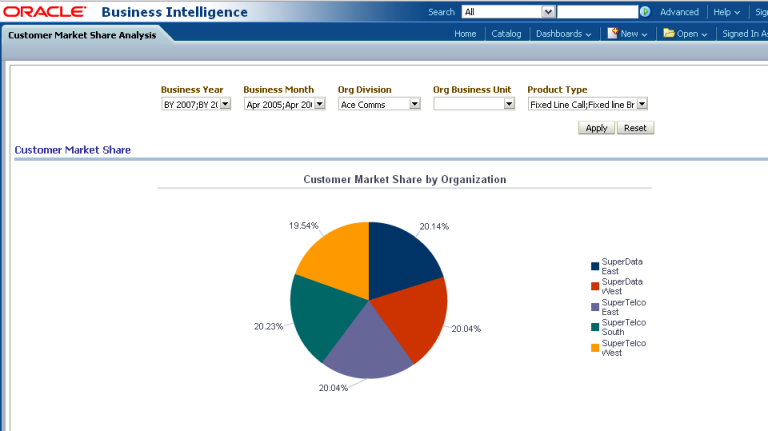Image resolution: width=768 pixels, height=431 pixels.
Task: Click the purple SuperTelco East pie slice
Action: click(x=368, y=348)
